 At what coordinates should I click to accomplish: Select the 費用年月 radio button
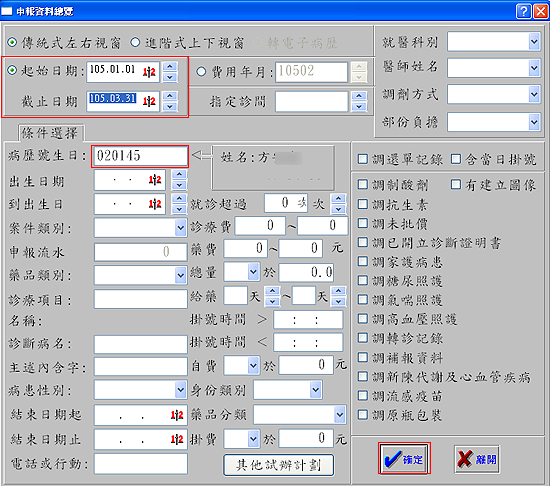pyautogui.click(x=201, y=72)
